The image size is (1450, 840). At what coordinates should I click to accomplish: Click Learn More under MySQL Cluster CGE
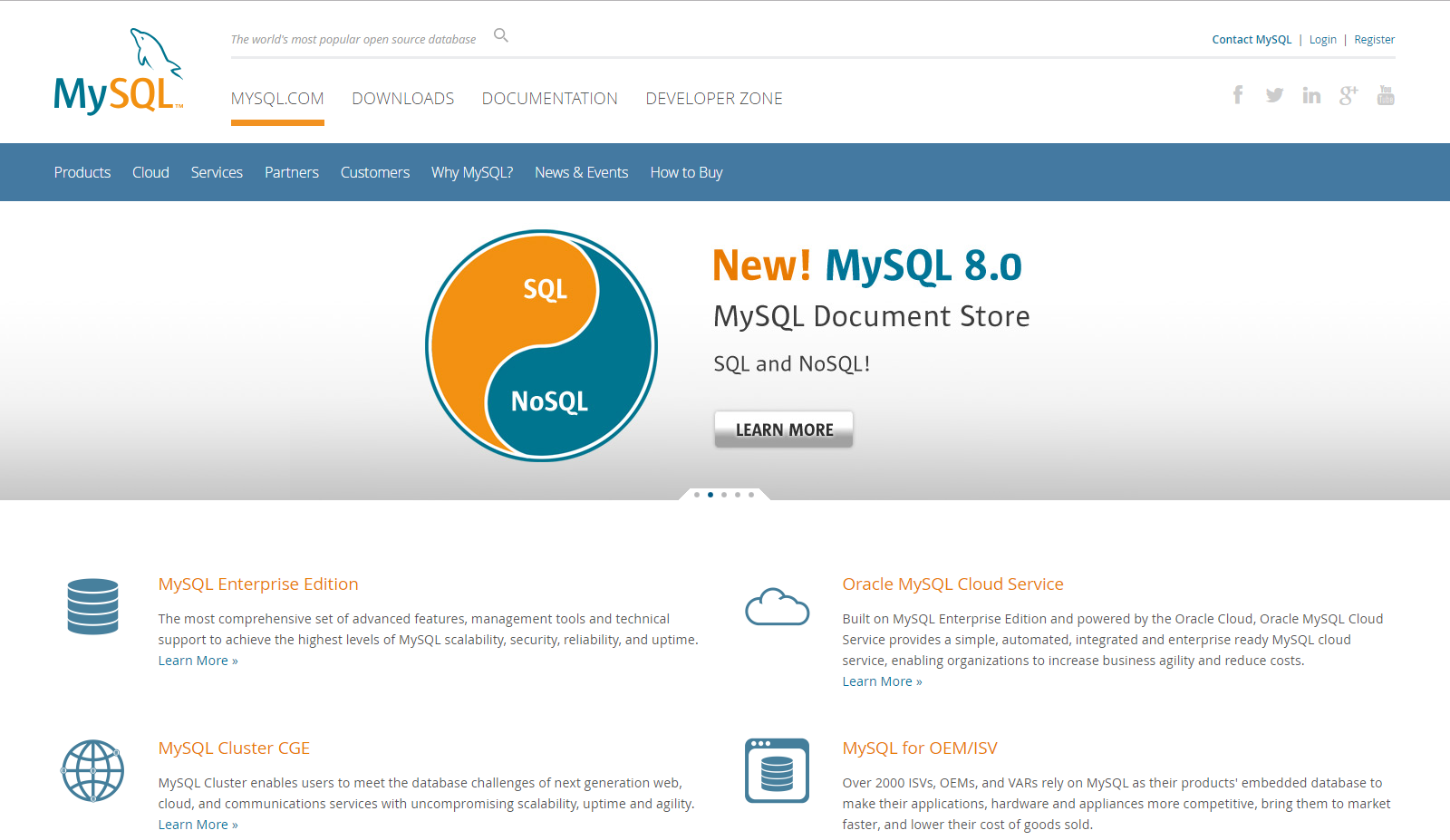[198, 825]
